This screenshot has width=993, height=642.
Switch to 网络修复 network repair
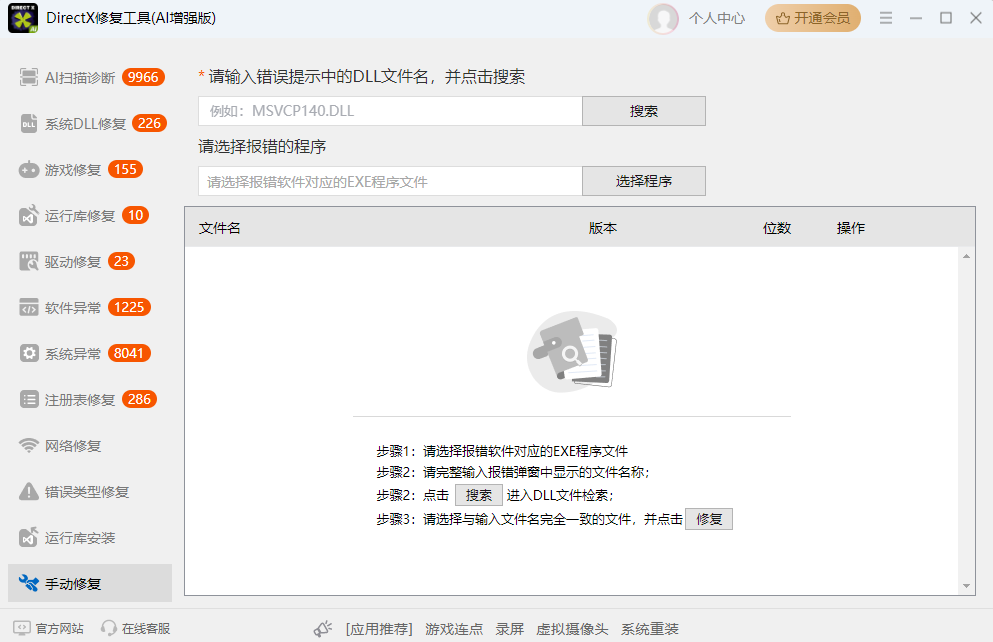[70, 445]
